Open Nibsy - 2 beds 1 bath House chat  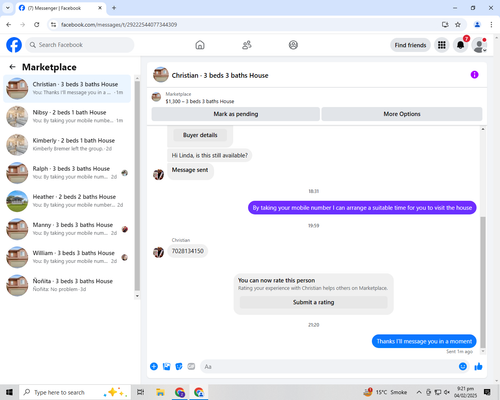[67, 117]
